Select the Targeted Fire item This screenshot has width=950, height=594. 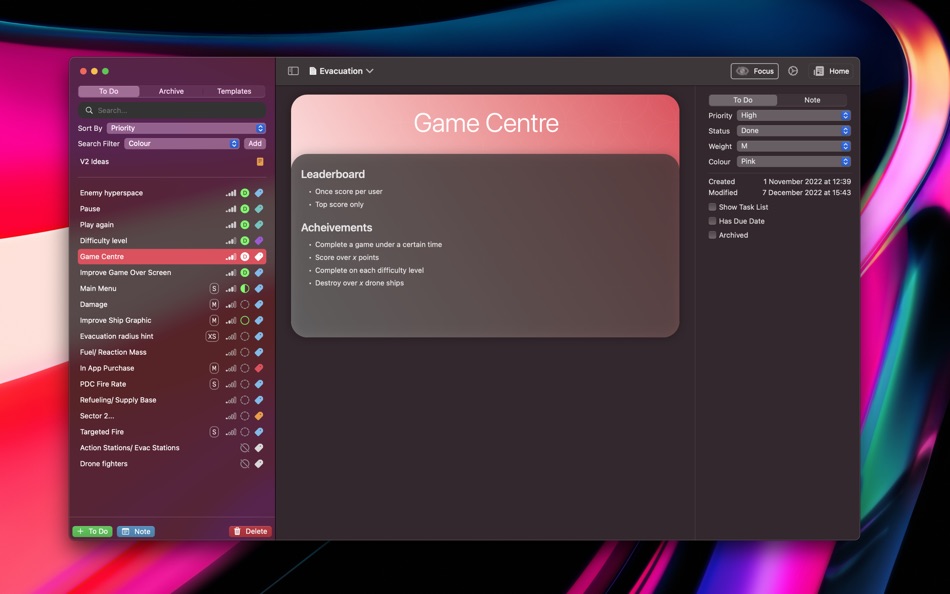pos(171,432)
